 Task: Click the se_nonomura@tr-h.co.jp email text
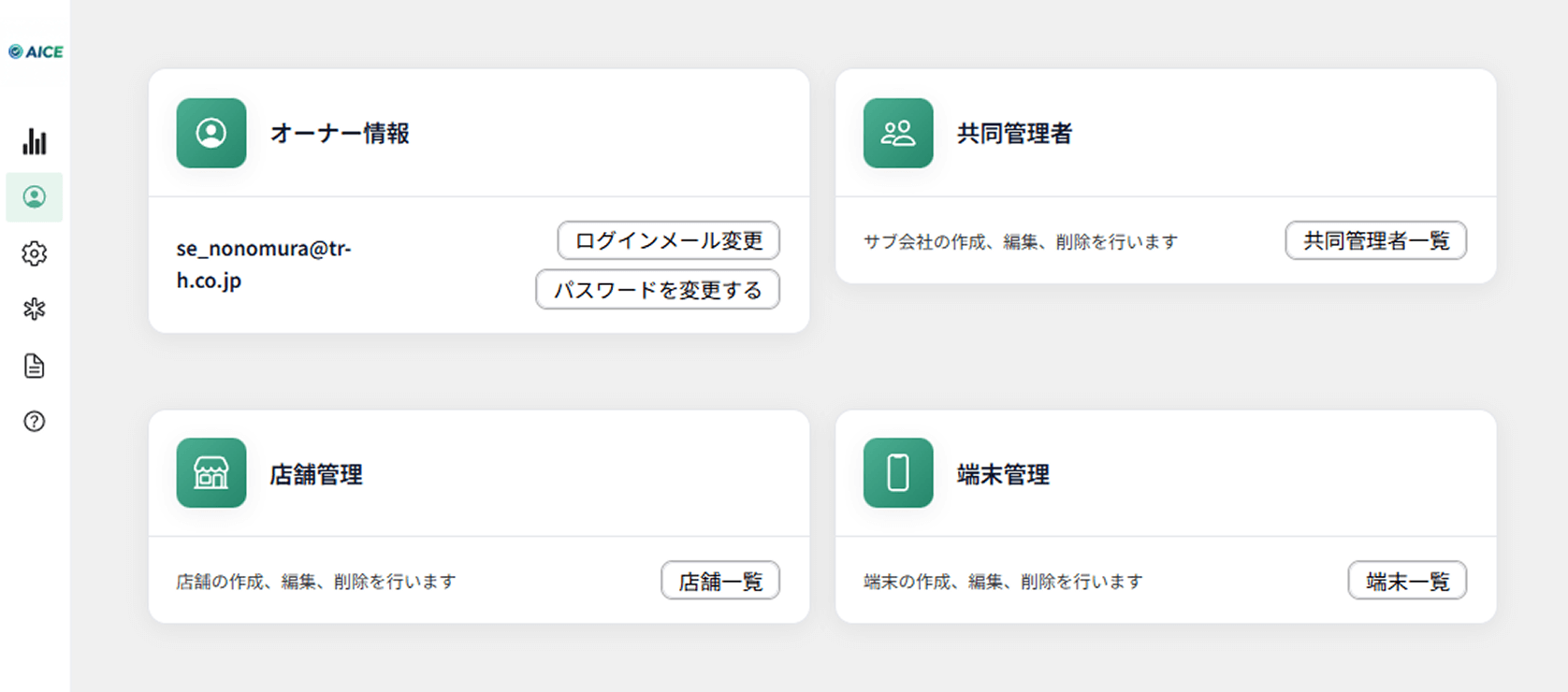coord(264,264)
